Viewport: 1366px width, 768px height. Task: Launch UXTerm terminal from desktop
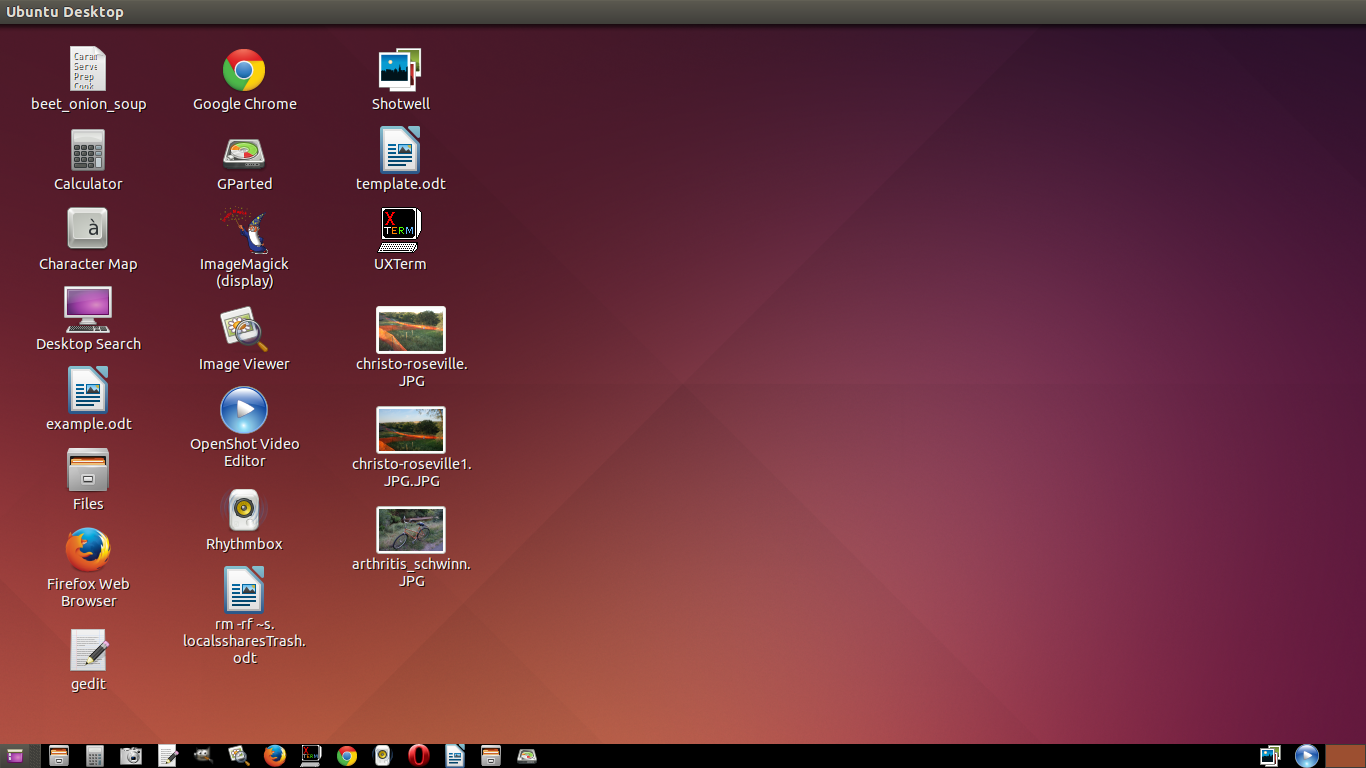pos(400,231)
